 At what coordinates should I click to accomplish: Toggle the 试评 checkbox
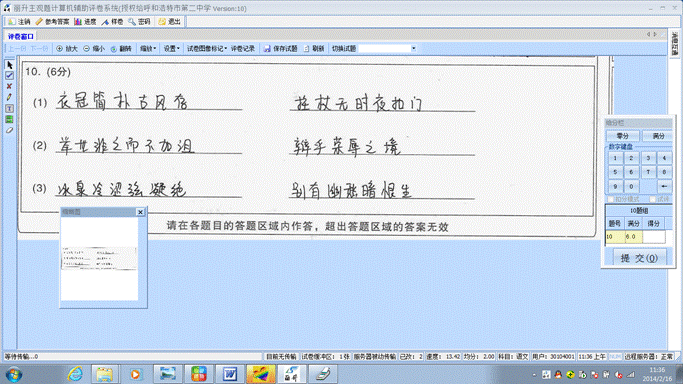click(653, 199)
